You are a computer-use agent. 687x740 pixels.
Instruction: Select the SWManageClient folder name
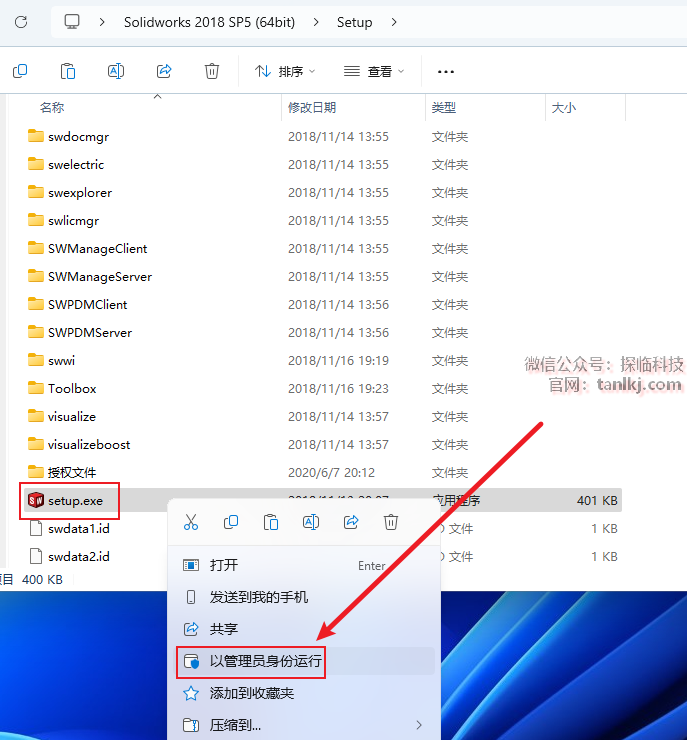(98, 249)
